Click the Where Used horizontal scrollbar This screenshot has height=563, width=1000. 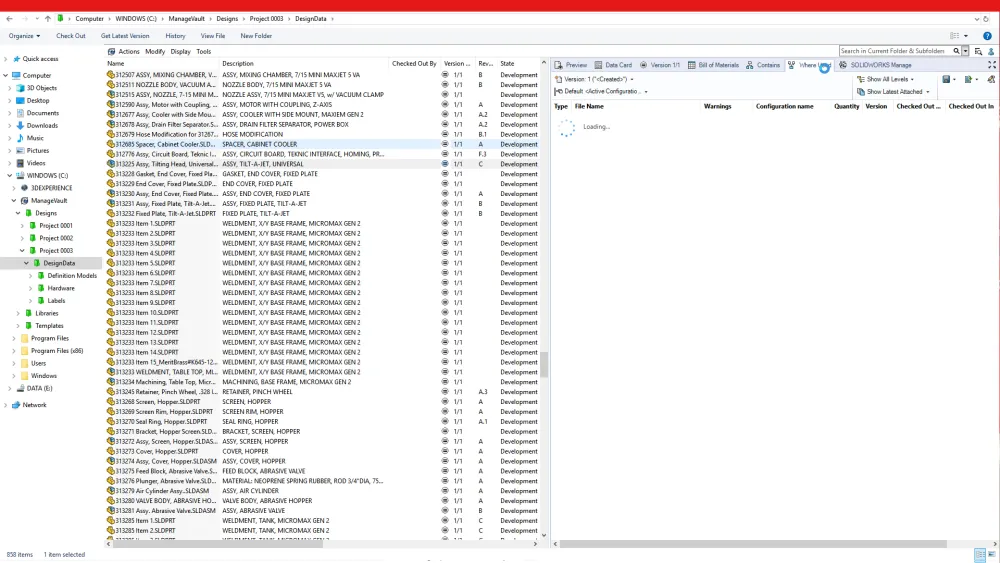click(753, 544)
